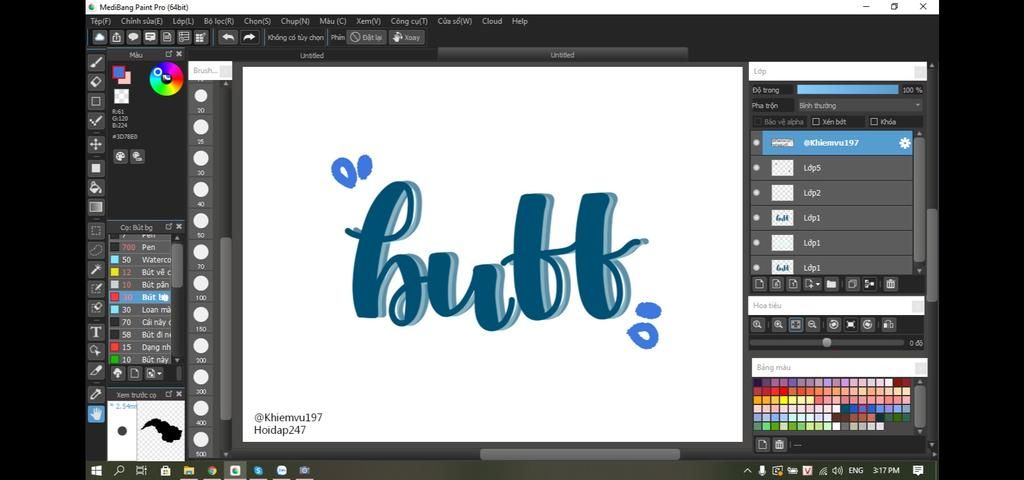Hide the @Khiemvu197 layer
1024x480 pixels.
[756, 143]
